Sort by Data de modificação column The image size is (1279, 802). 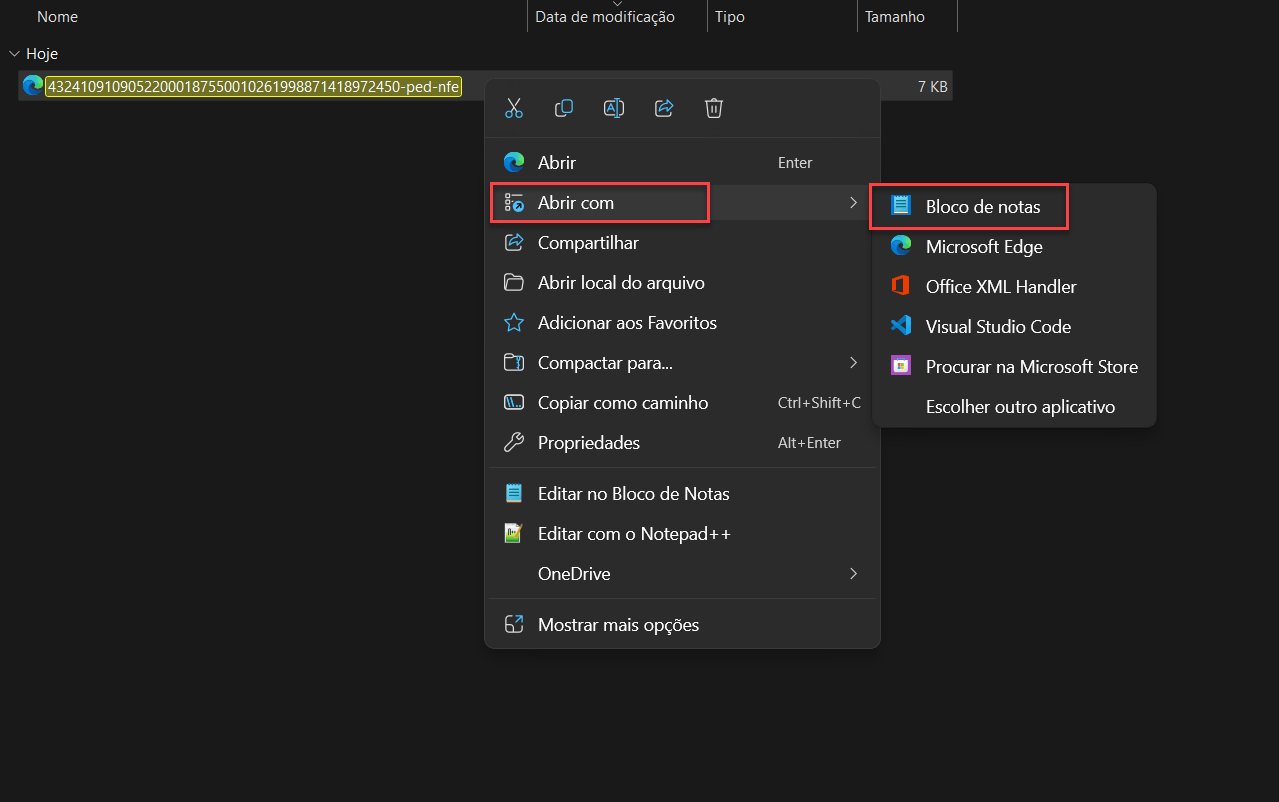coord(604,17)
